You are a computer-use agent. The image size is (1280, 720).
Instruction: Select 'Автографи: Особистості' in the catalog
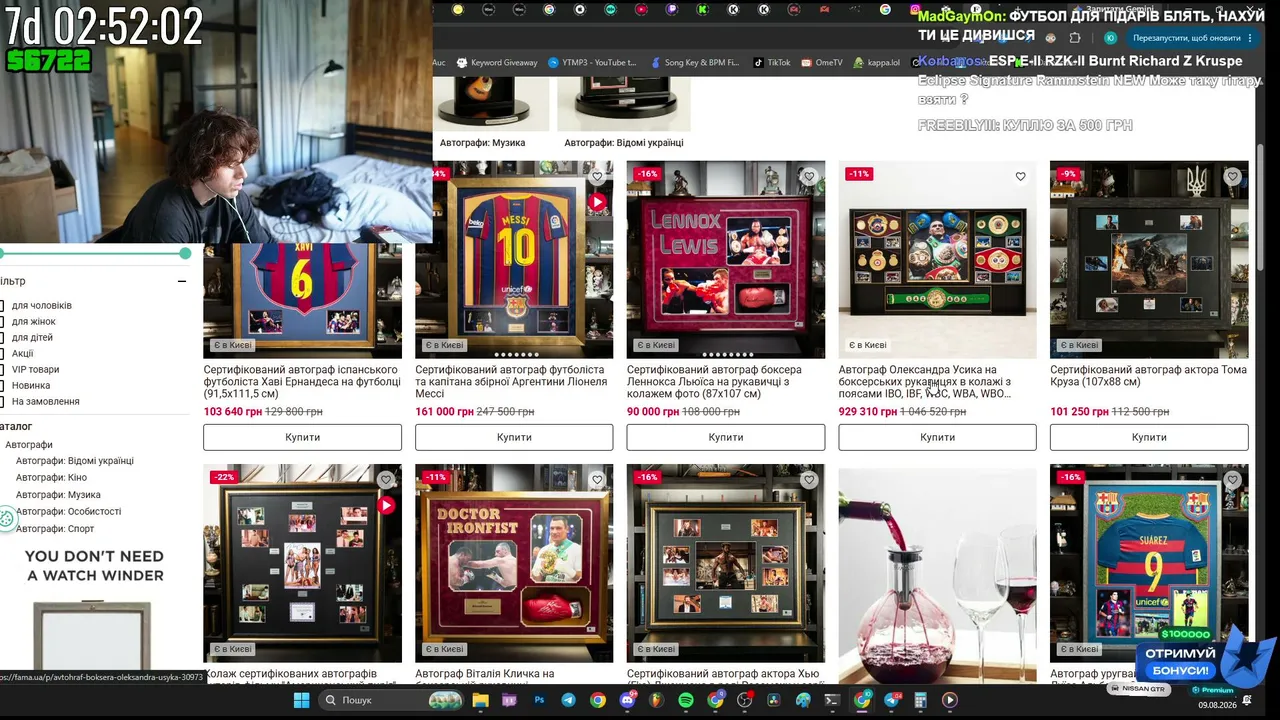pyautogui.click(x=69, y=512)
